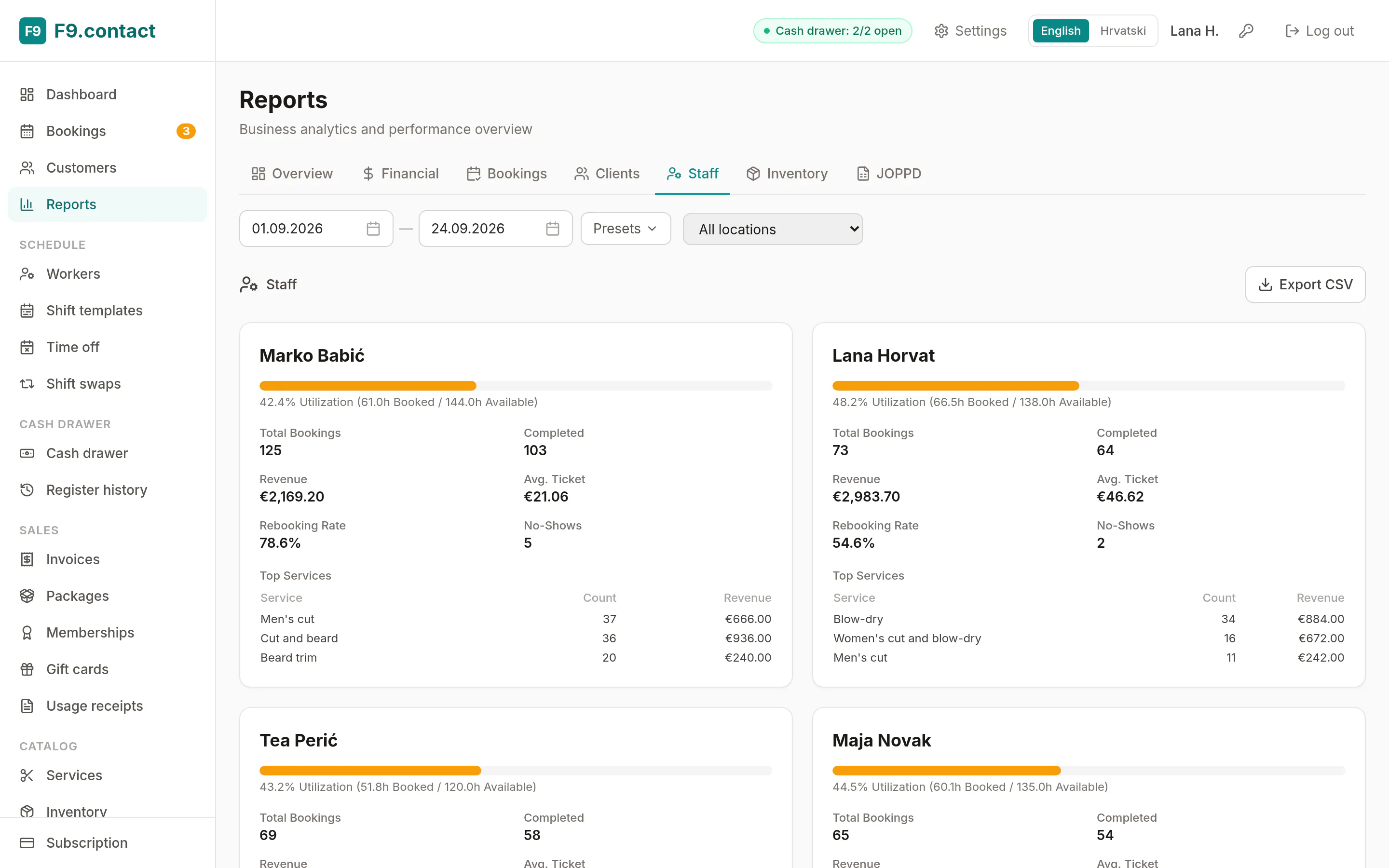Open Bookings in the sidebar
Viewport: 1389px width, 868px height.
pos(108,131)
